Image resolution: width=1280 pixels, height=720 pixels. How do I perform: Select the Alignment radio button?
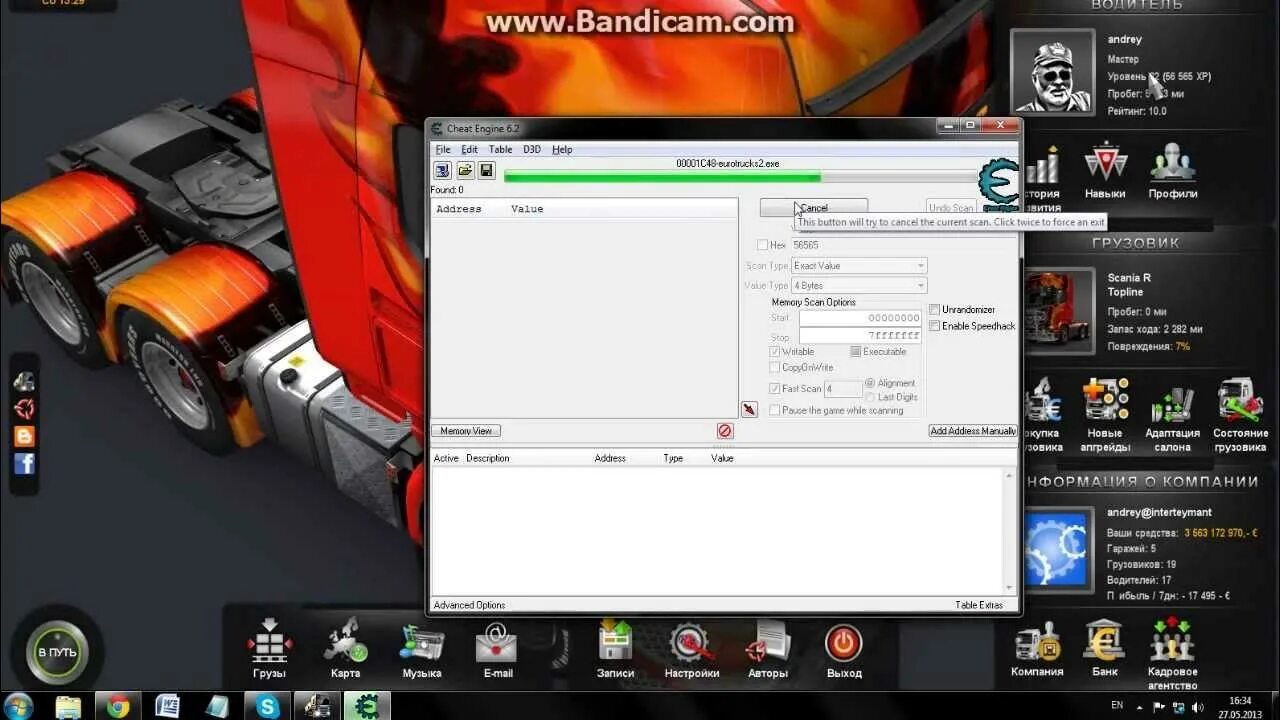pos(870,383)
